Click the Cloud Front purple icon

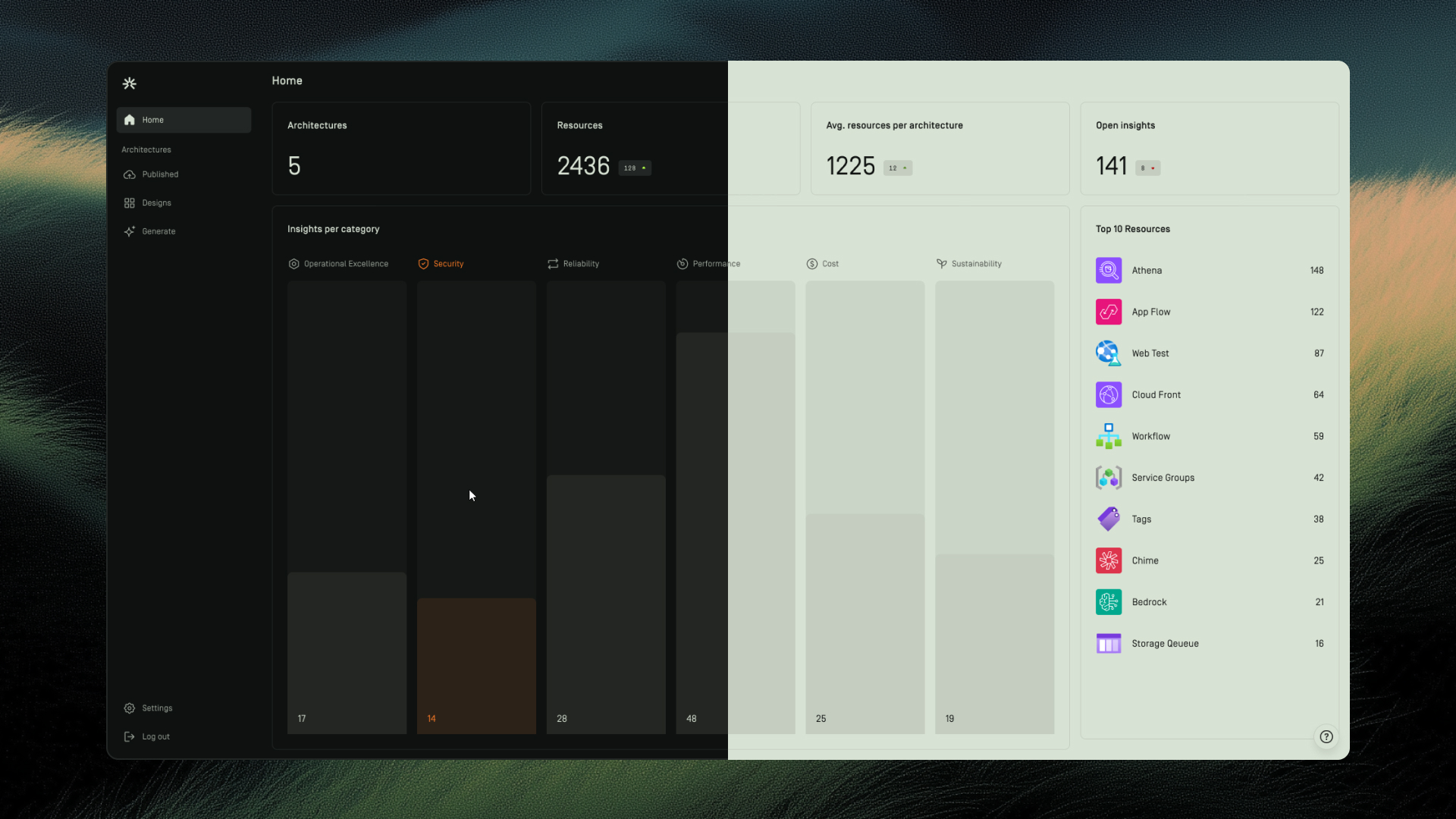(x=1108, y=395)
